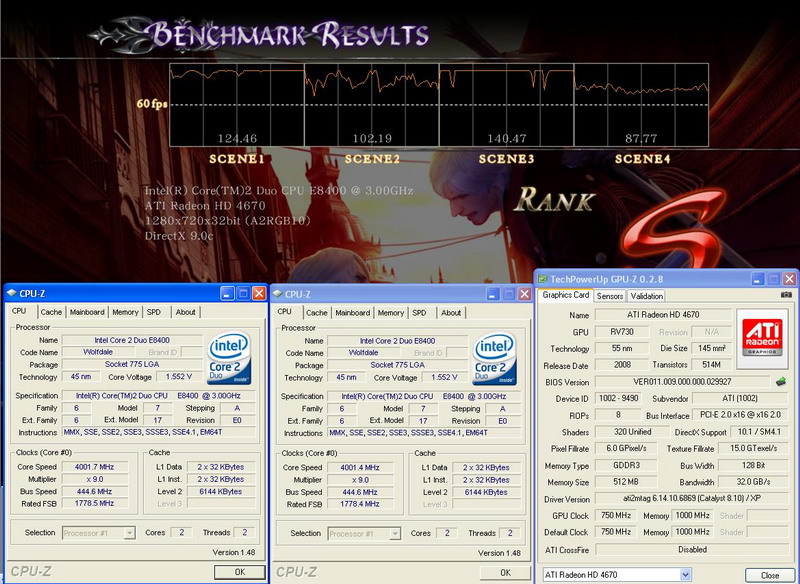The image size is (800, 584).
Task: Minimize the GPU-Z window
Action: [758, 279]
